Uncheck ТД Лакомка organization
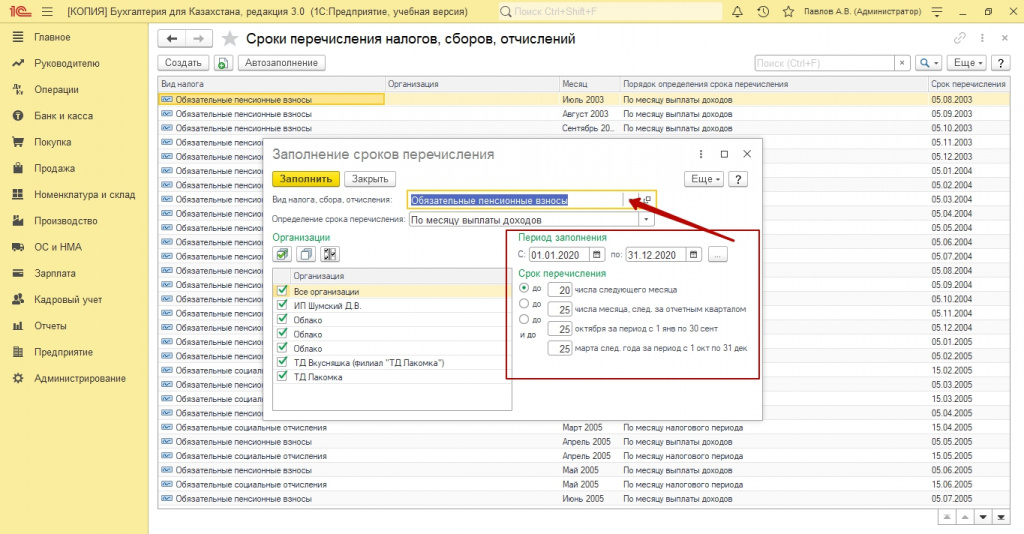The image size is (1024, 534). (282, 376)
